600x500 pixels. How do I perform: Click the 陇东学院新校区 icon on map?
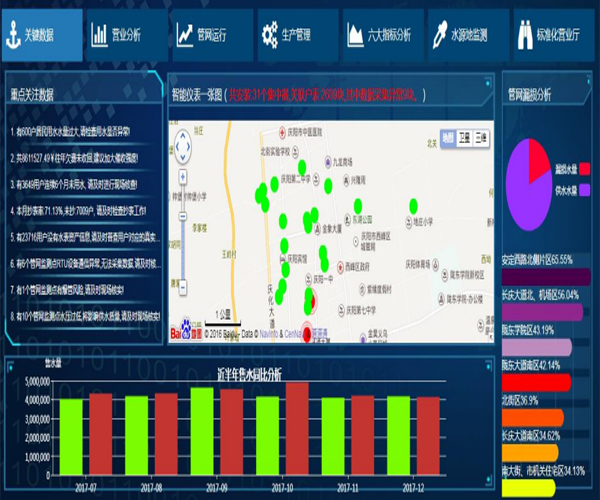click(x=445, y=275)
